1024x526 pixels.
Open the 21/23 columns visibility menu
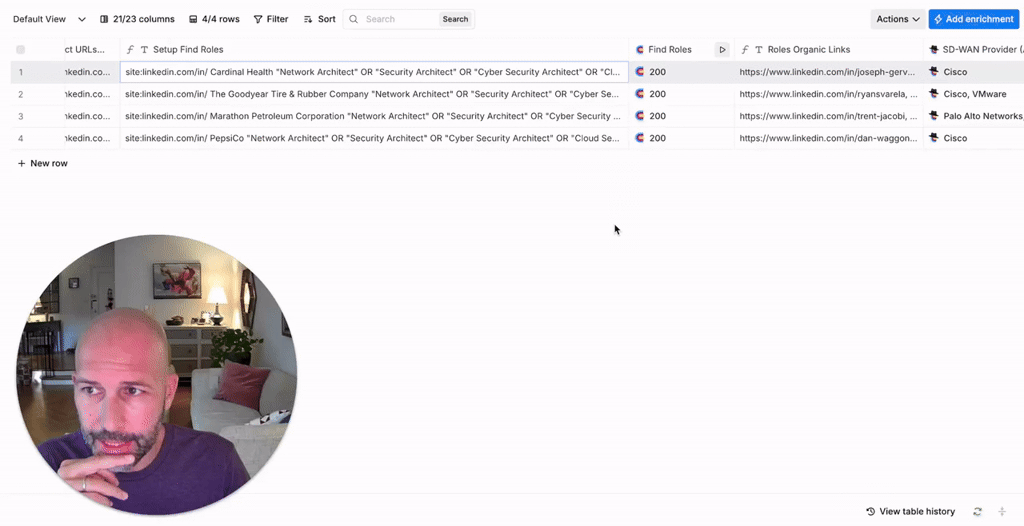137,19
